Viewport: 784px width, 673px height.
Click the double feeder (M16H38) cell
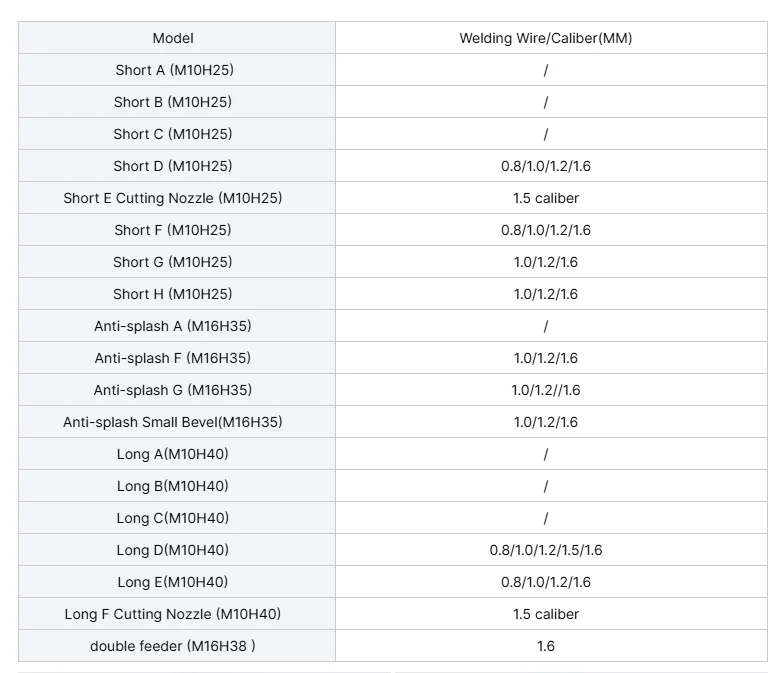coord(177,646)
